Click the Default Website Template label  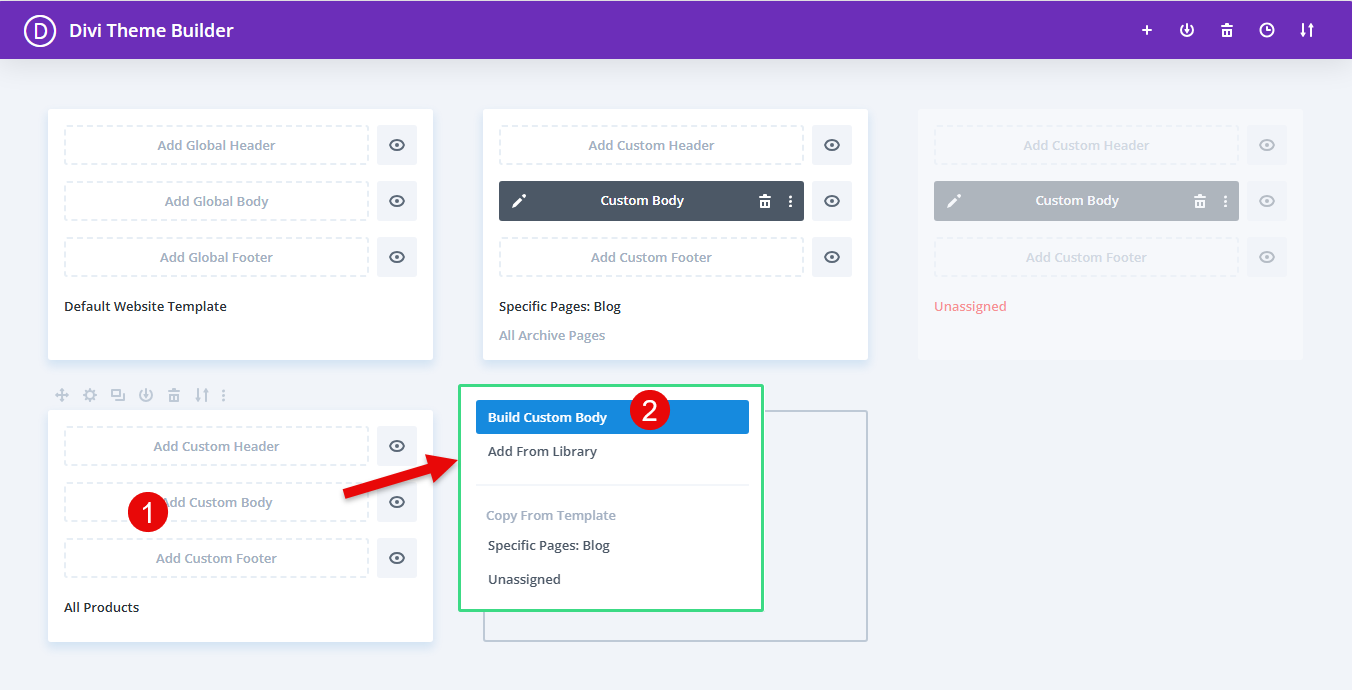(145, 306)
